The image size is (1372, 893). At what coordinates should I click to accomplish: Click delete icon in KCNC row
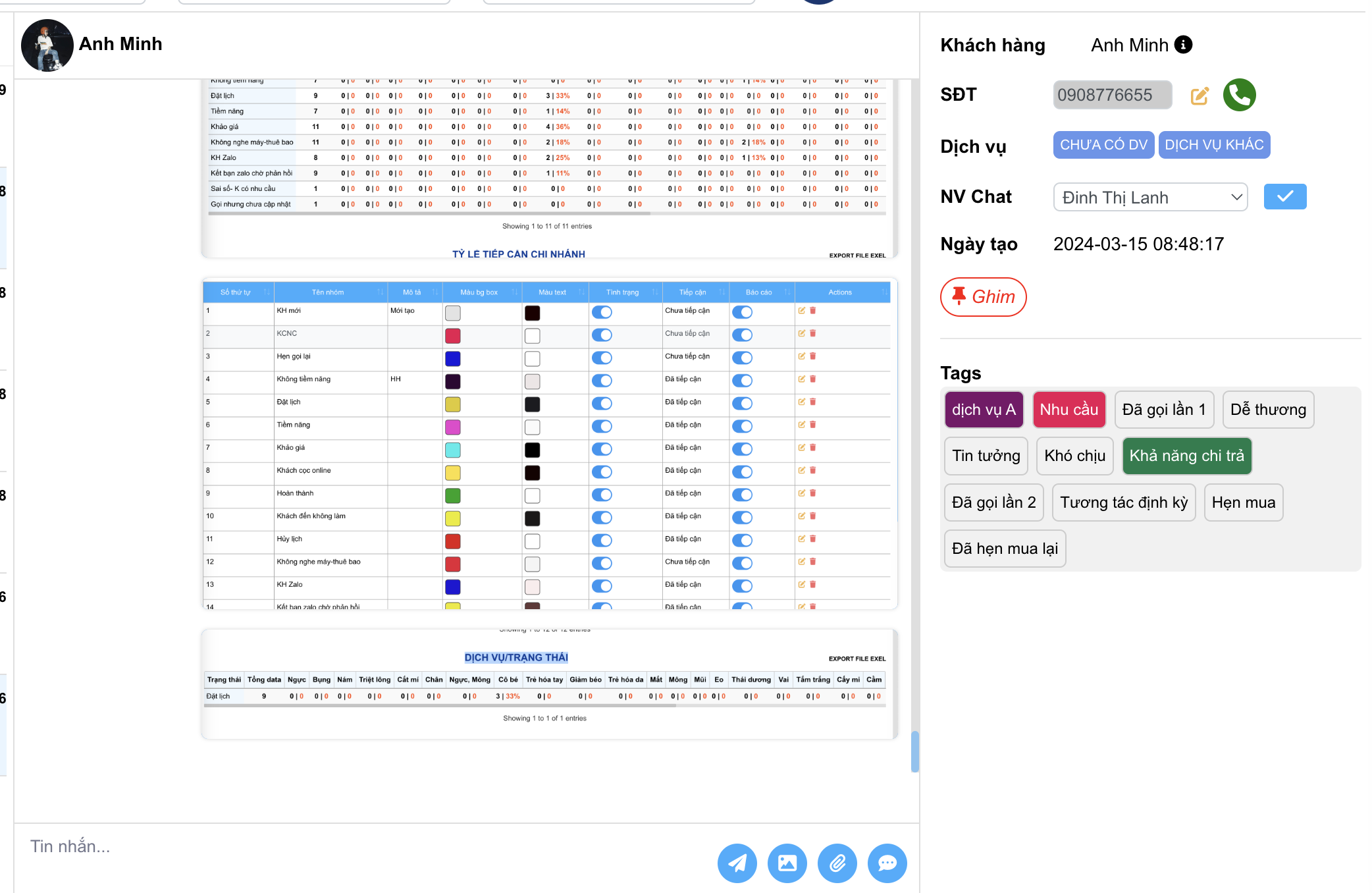[x=812, y=333]
